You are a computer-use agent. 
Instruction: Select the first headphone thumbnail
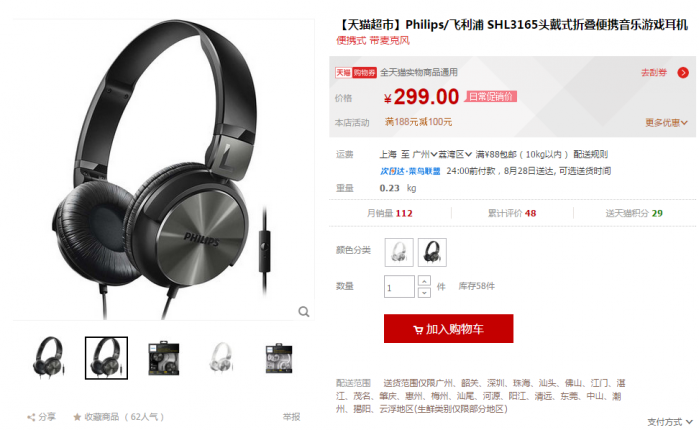click(49, 358)
